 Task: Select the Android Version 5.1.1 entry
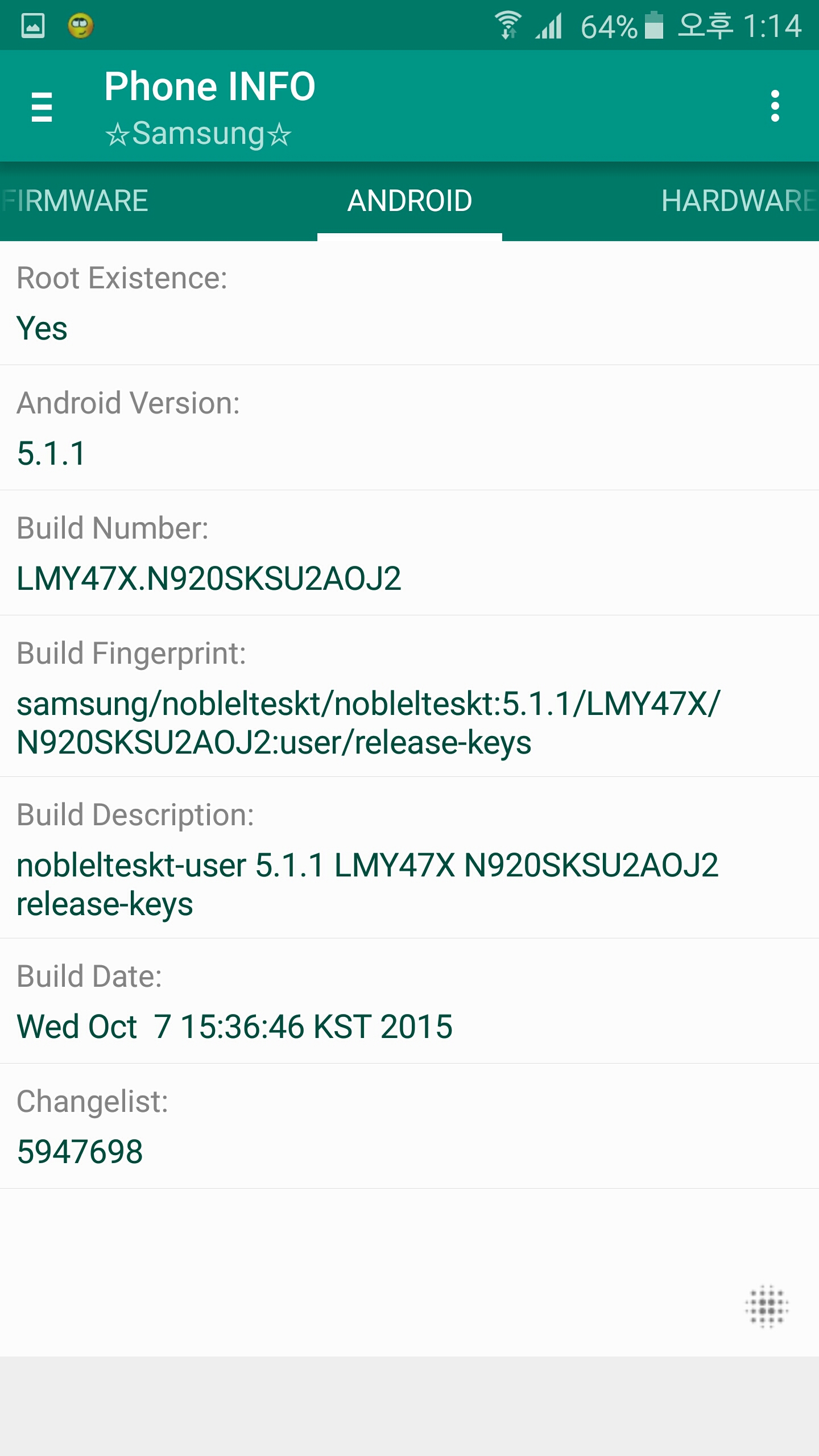[x=409, y=428]
